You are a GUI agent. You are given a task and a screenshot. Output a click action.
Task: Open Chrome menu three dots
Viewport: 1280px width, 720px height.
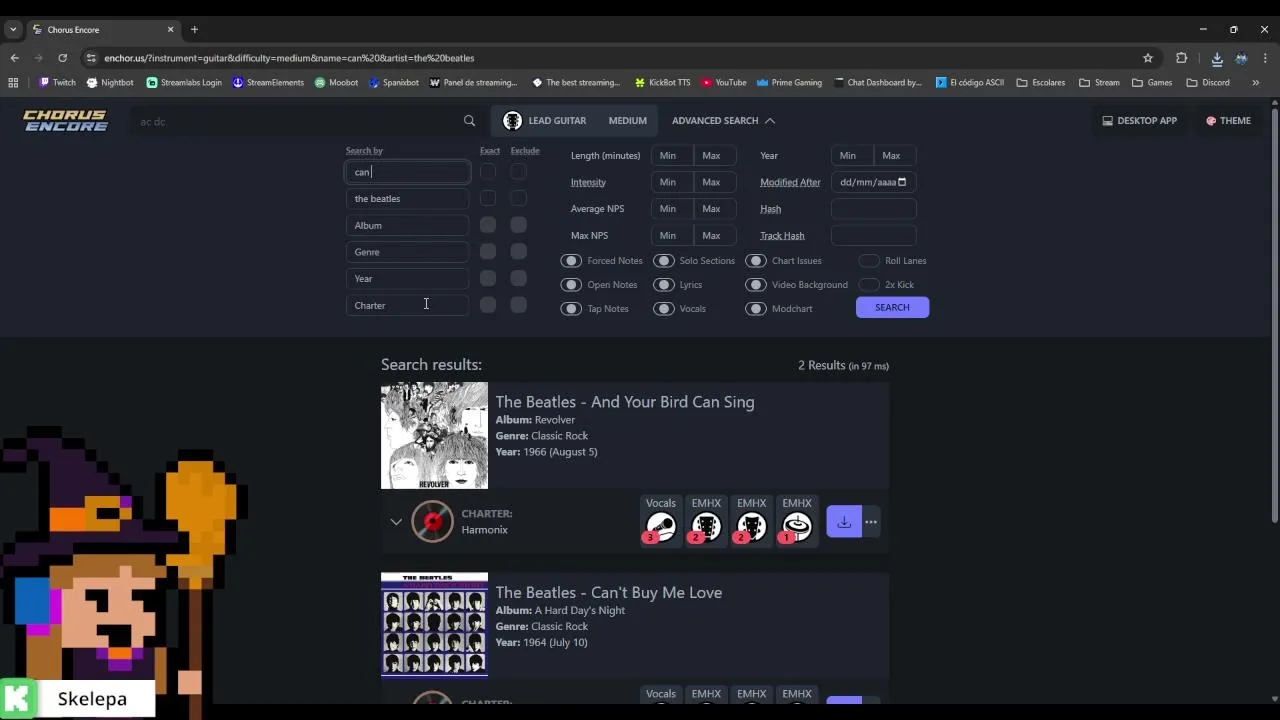[1265, 58]
